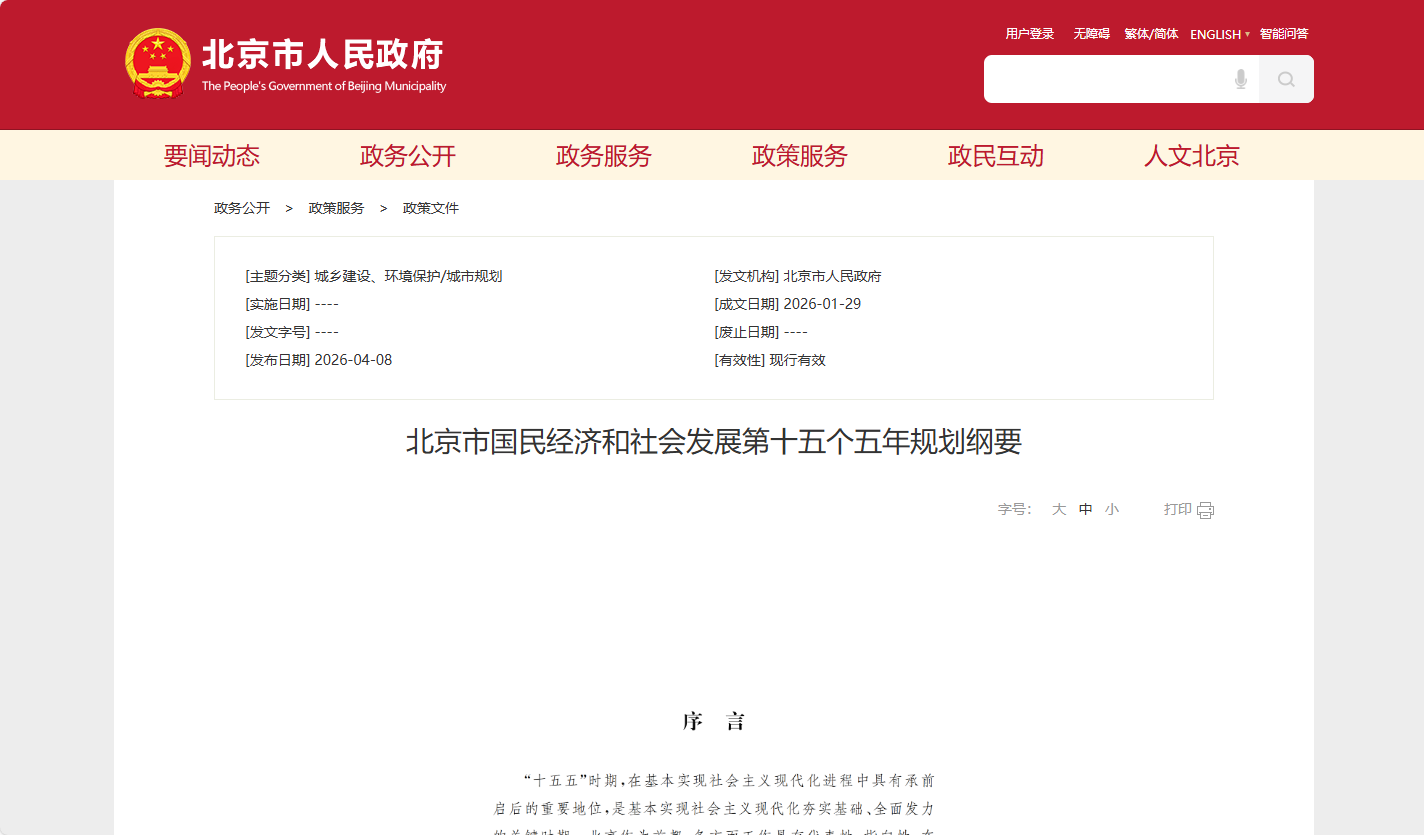
Task: Click the printer icon beside 打印
Action: (x=1205, y=510)
